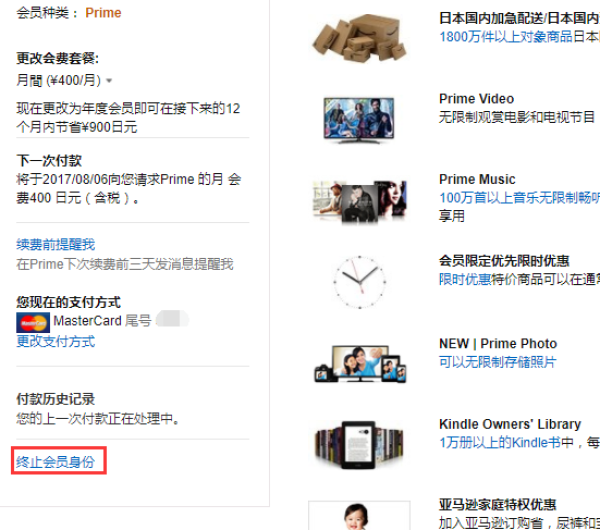The width and height of the screenshot is (600, 530).
Task: Open the Prime Video television icon
Action: click(359, 120)
